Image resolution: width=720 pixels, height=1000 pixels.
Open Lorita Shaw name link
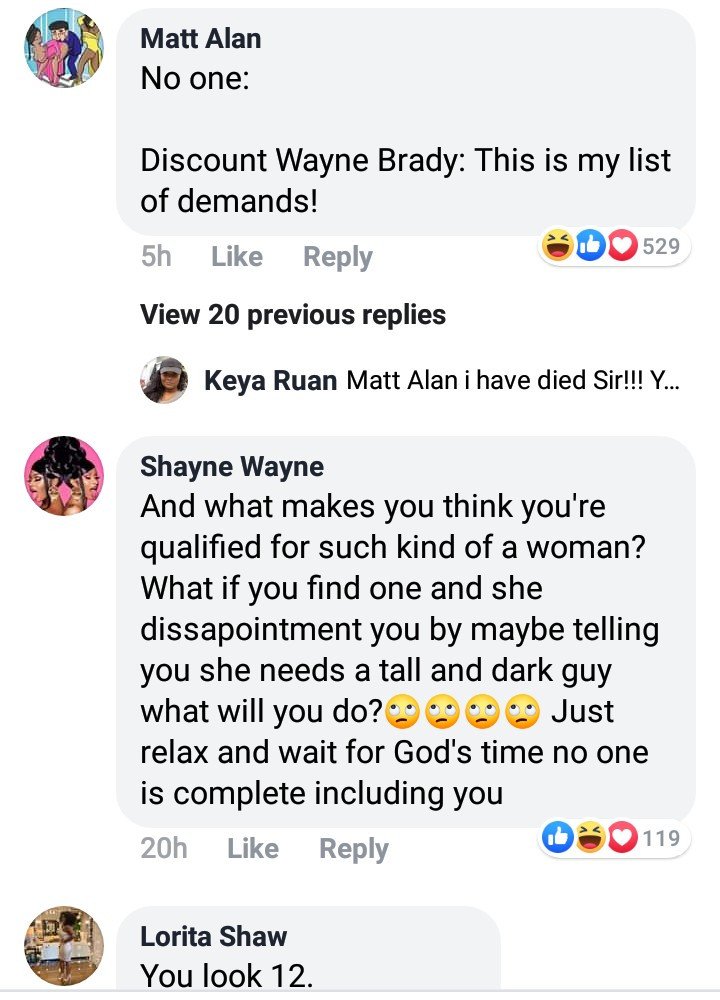214,936
